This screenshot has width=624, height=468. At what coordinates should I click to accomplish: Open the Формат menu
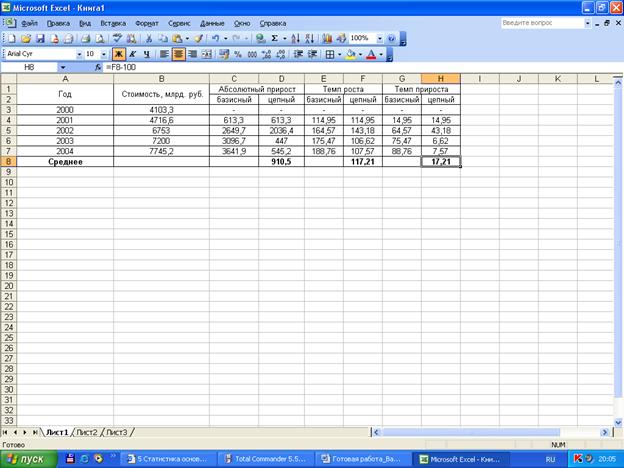point(146,22)
